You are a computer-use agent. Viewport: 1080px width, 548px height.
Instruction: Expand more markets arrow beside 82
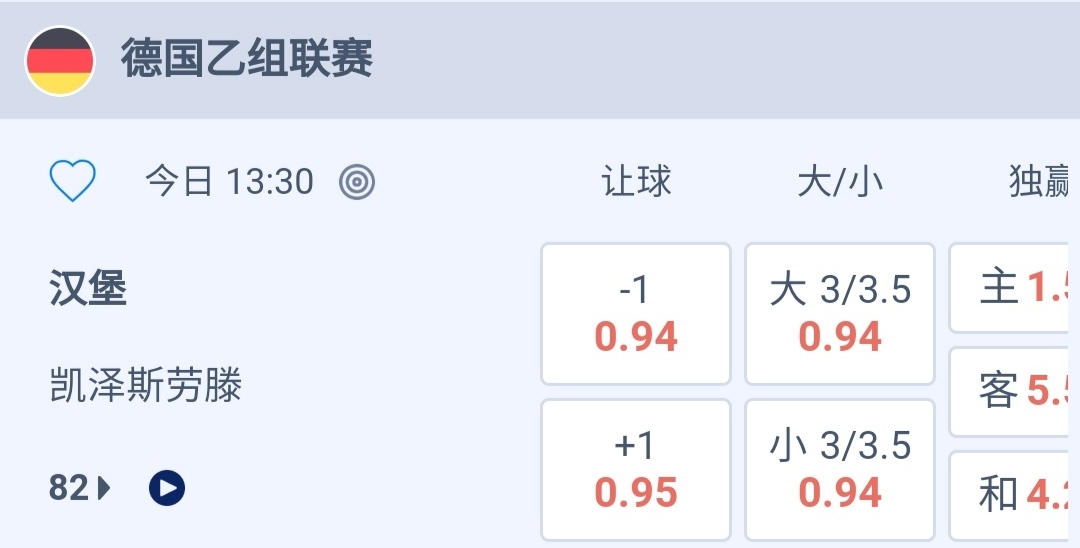pos(105,488)
